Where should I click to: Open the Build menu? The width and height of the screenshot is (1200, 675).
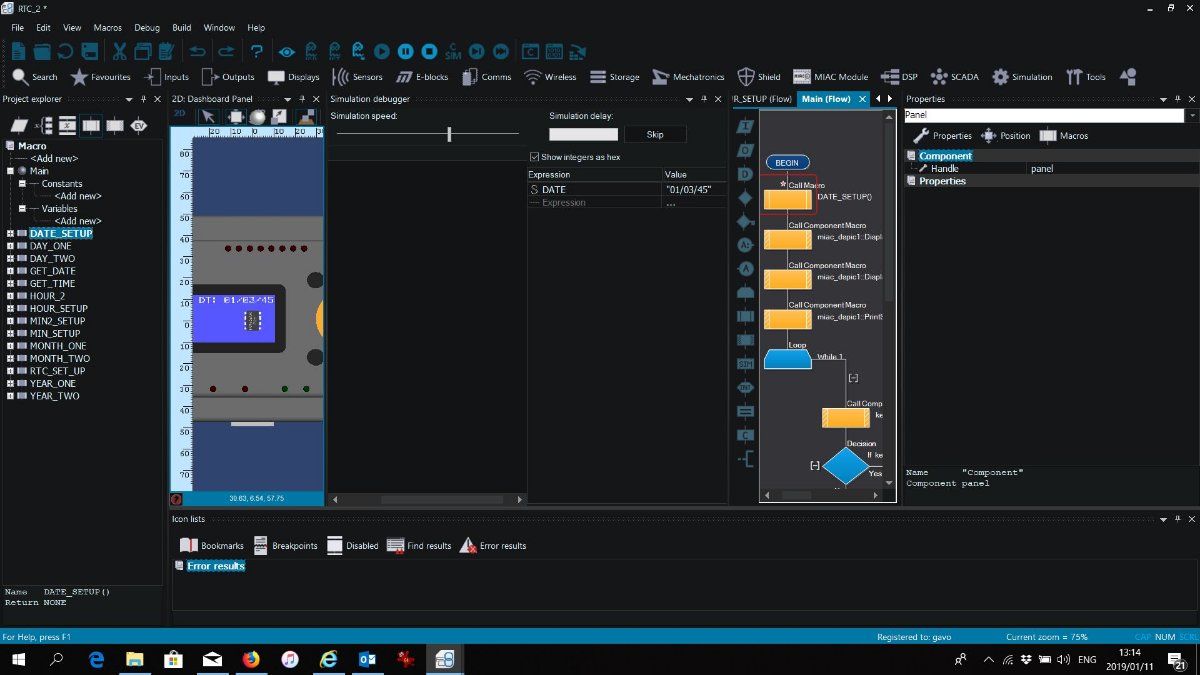click(181, 28)
